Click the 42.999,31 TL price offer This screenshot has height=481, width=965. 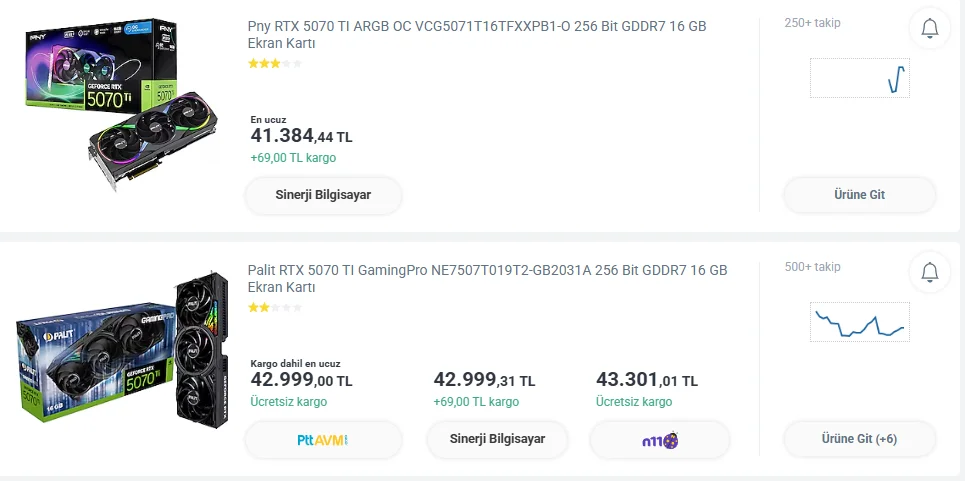tap(484, 380)
